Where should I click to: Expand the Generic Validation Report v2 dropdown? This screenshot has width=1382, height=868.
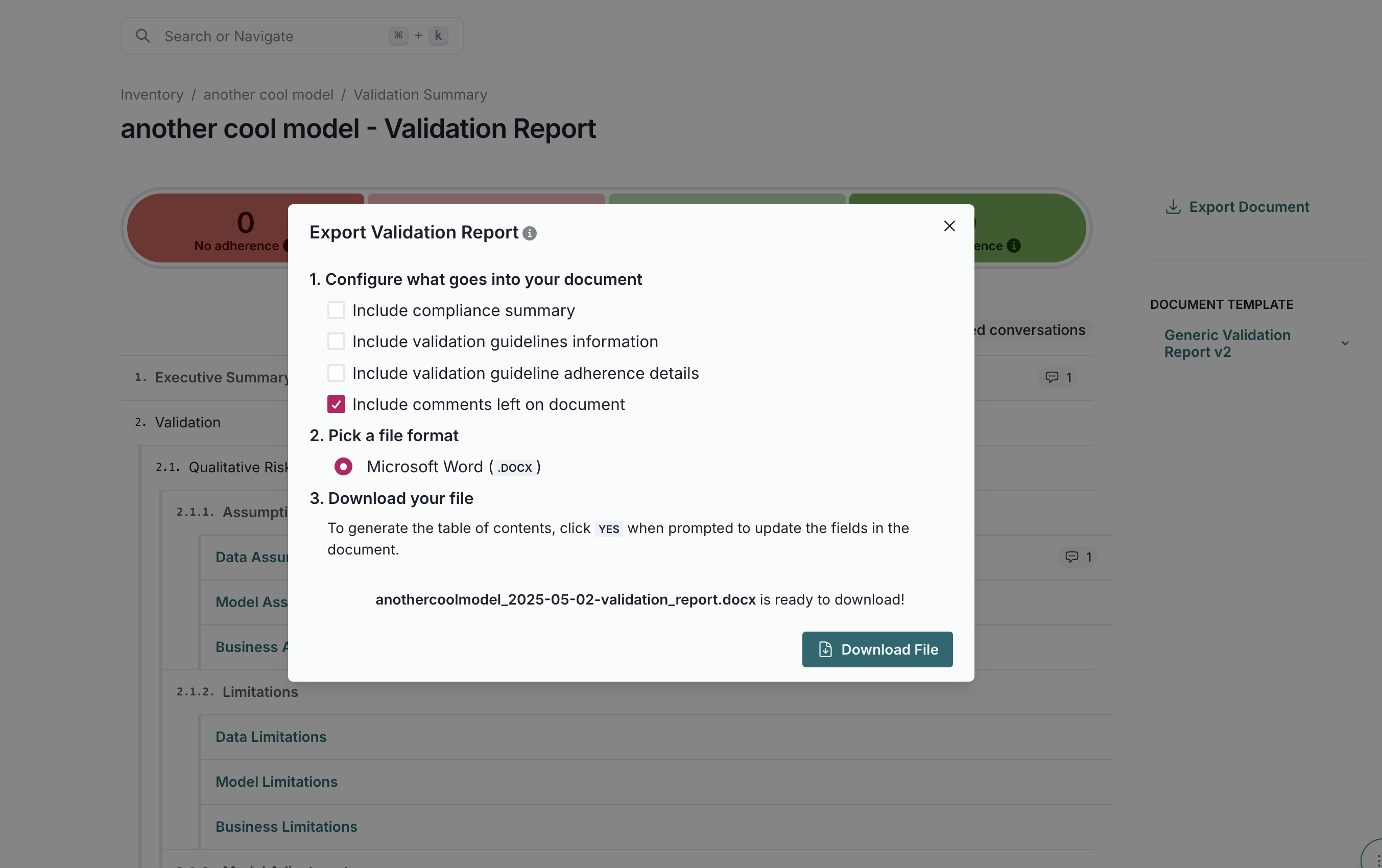1345,343
